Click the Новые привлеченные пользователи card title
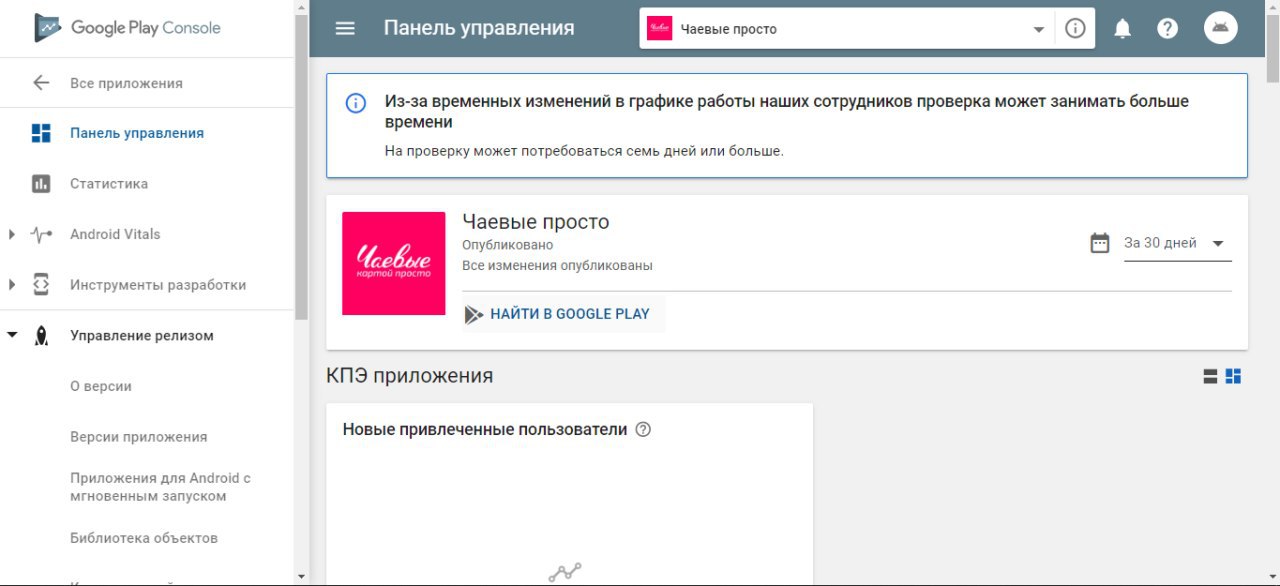Image resolution: width=1280 pixels, height=586 pixels. coord(485,430)
